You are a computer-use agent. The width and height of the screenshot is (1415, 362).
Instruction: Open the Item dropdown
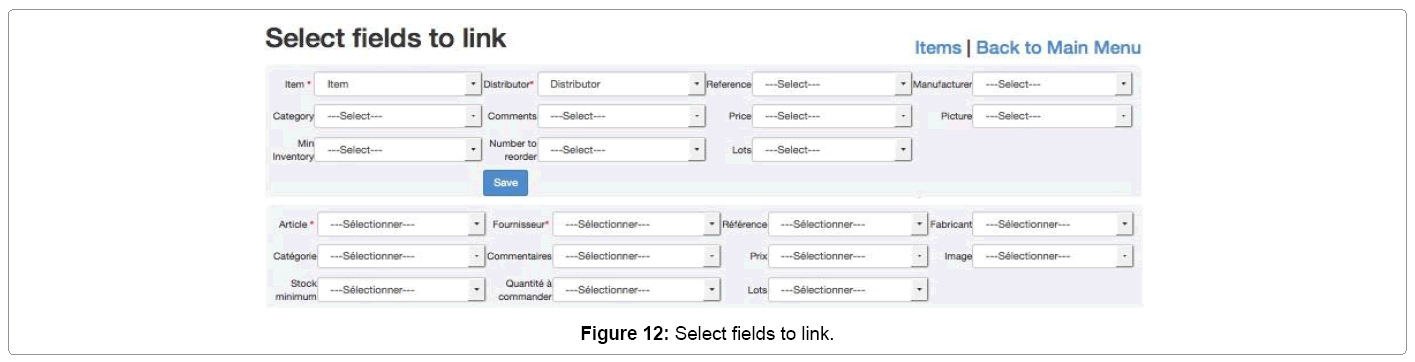pos(398,85)
